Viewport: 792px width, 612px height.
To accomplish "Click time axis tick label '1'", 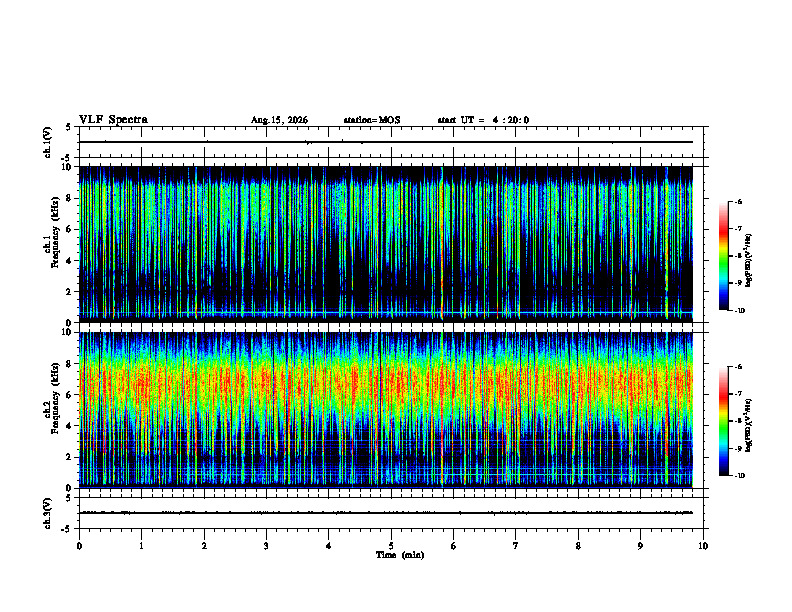I will pyautogui.click(x=142, y=546).
